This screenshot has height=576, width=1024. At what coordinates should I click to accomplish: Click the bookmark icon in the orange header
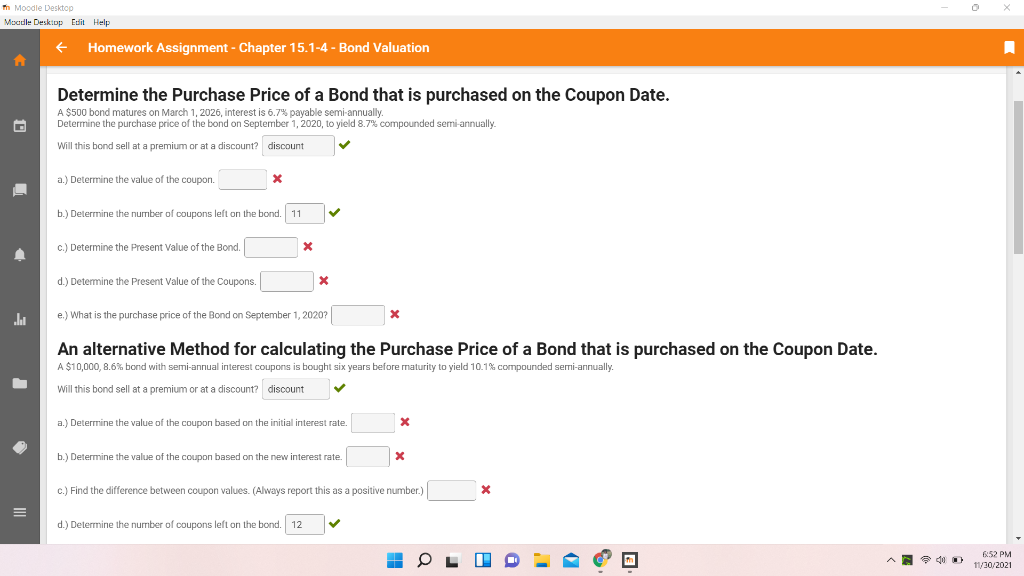click(1009, 48)
